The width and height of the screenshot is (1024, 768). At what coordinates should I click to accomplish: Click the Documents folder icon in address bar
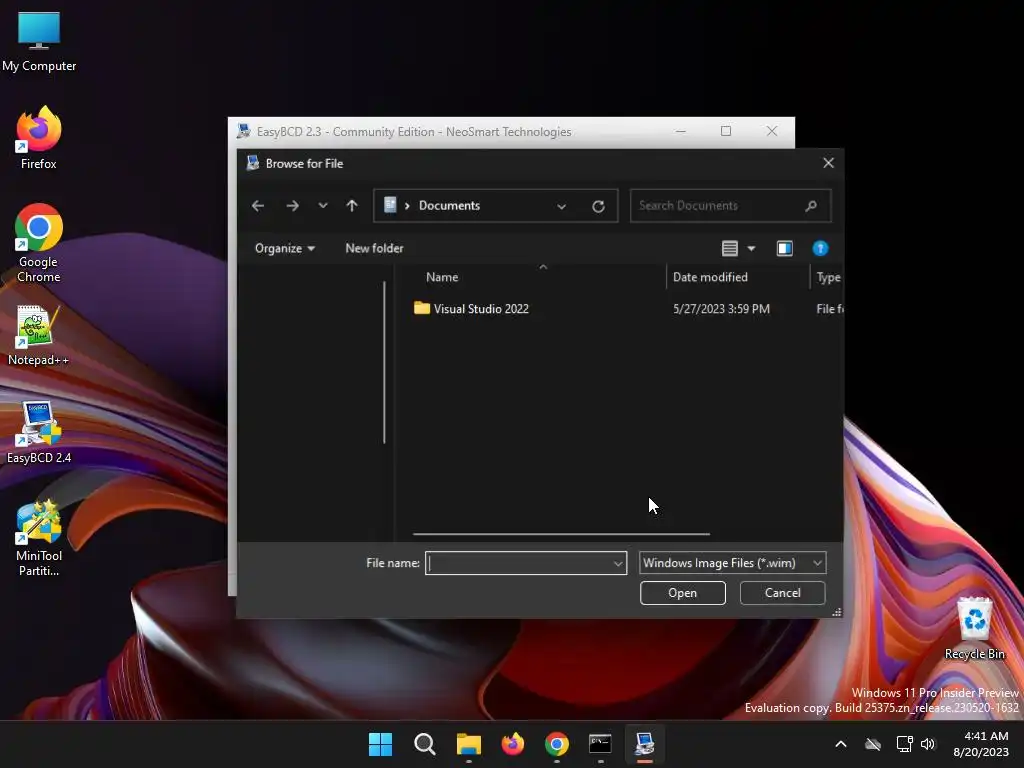coord(390,205)
